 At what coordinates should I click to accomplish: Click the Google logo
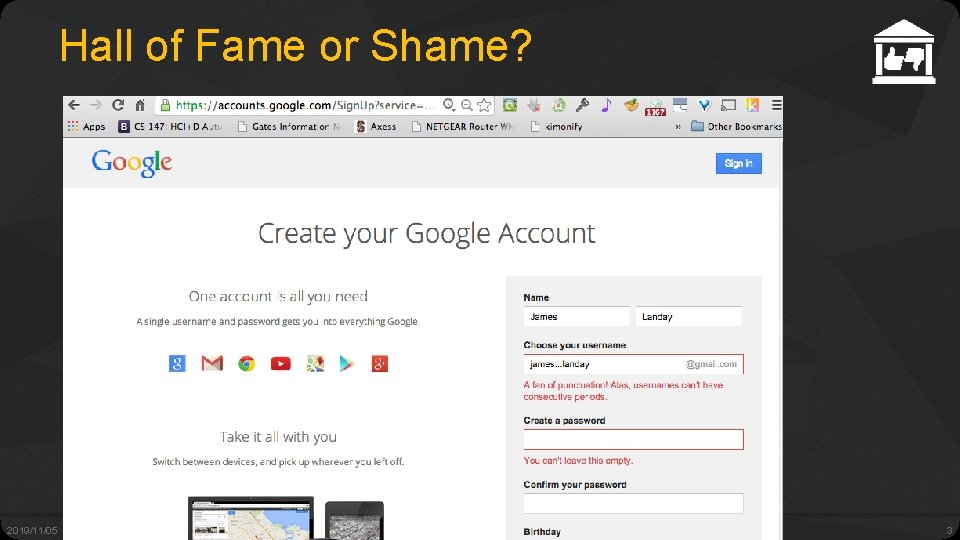(x=132, y=163)
